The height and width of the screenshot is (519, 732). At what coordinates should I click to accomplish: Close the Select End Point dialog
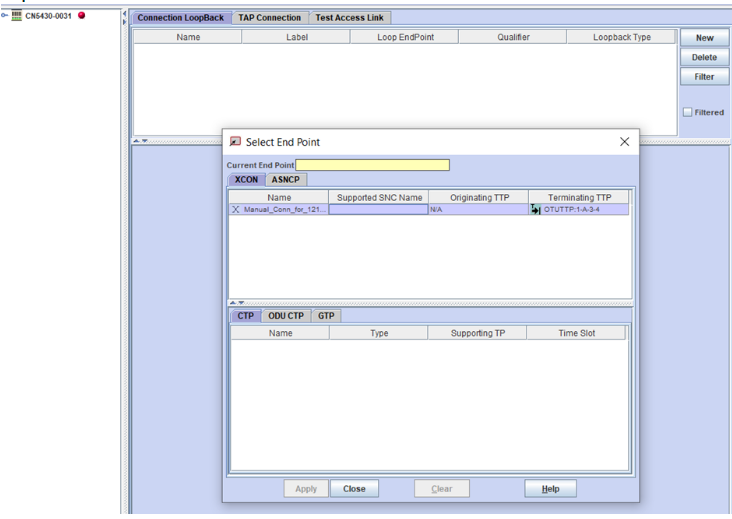click(624, 142)
